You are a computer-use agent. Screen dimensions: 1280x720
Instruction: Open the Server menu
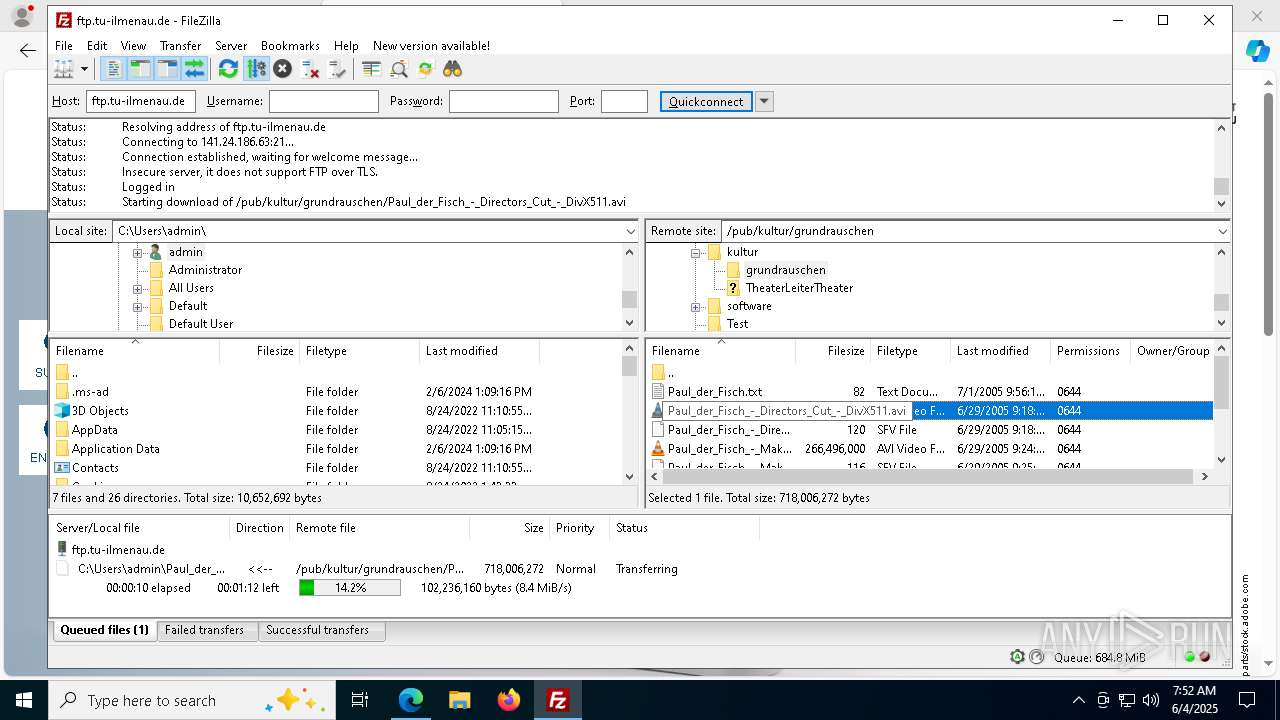(231, 46)
